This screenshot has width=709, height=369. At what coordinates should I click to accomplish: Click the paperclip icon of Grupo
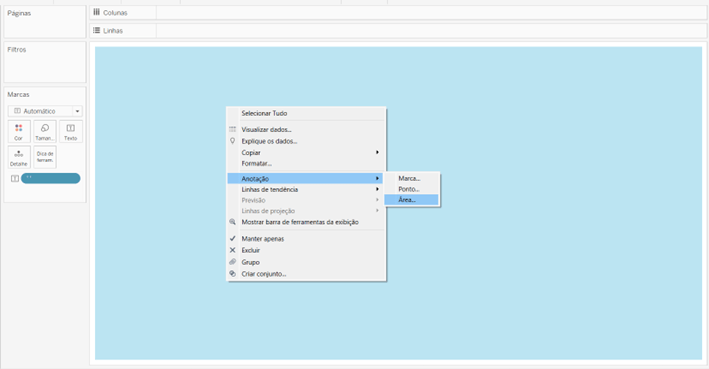coord(232,262)
